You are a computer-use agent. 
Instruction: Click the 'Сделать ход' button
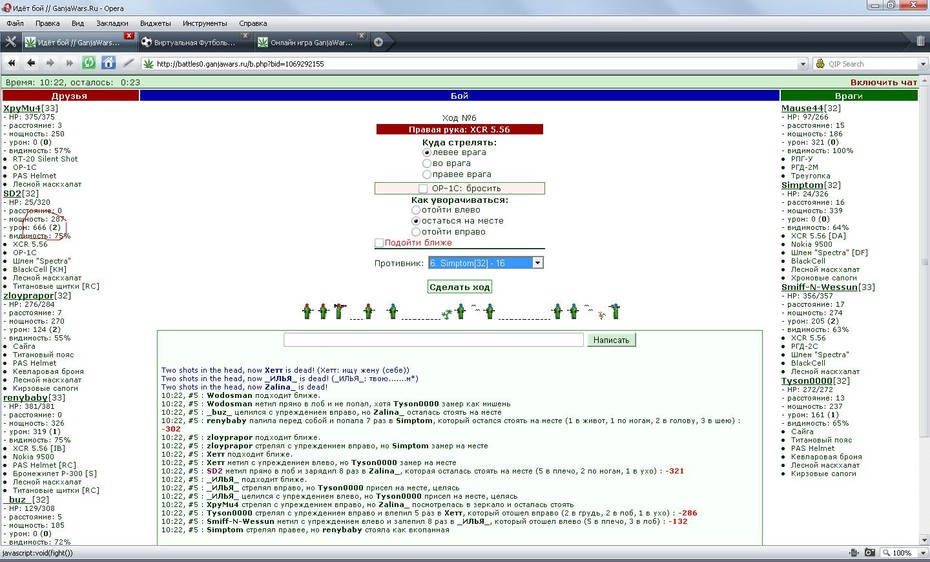(460, 287)
